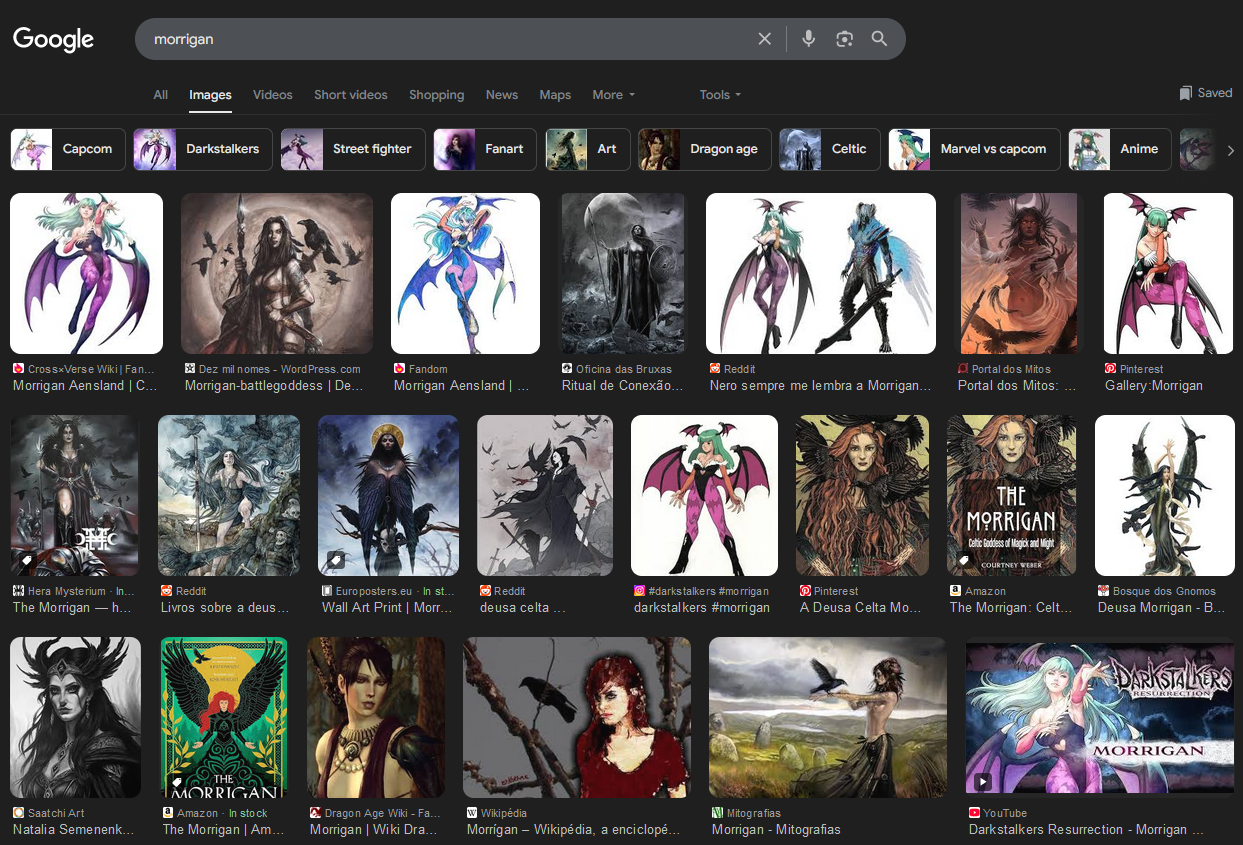Open the Maps tab
The height and width of the screenshot is (845, 1243).
tap(555, 95)
